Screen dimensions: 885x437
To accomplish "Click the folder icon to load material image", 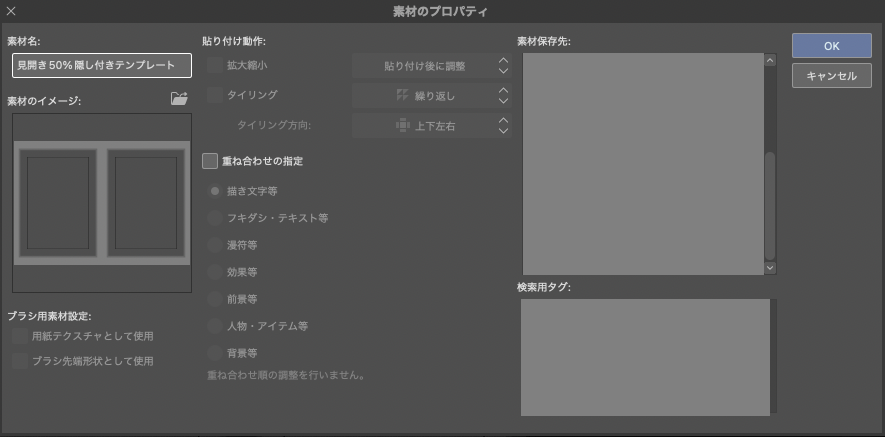I will point(179,99).
